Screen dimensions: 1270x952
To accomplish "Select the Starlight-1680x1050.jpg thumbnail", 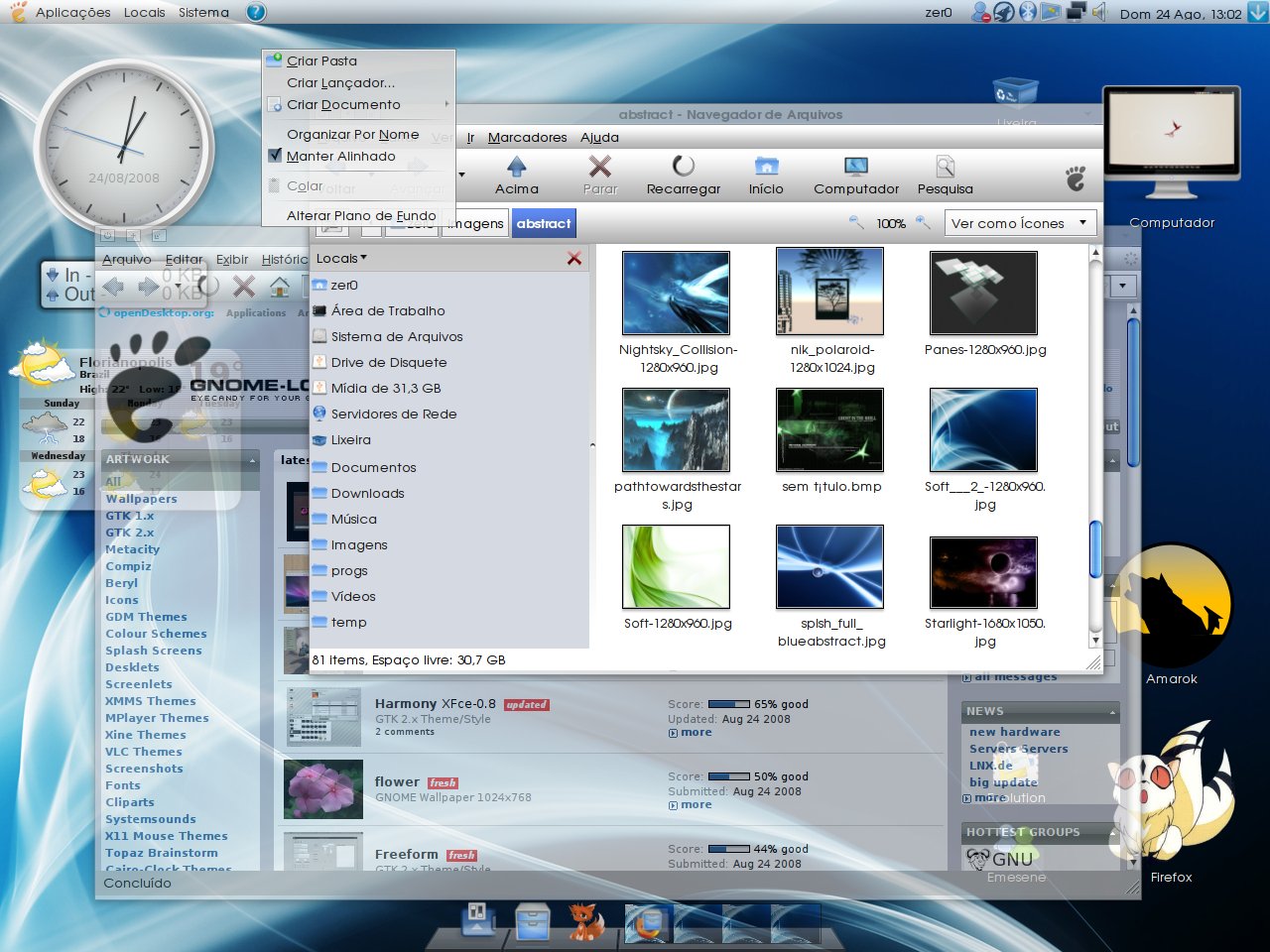I will pos(983,572).
